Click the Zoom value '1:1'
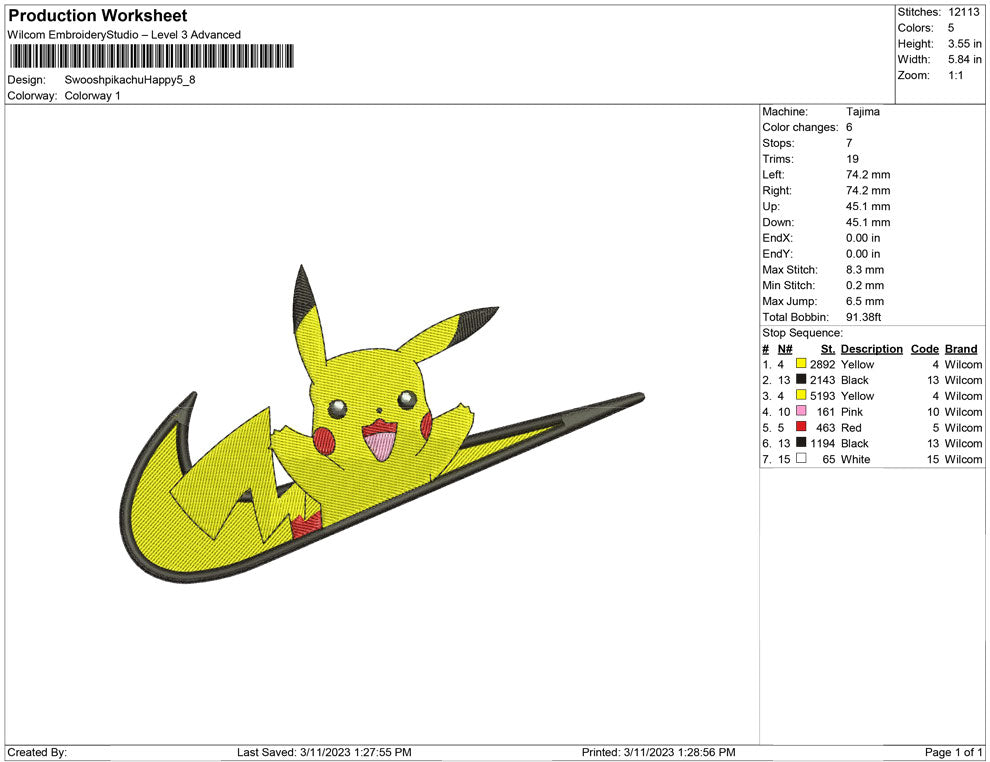This screenshot has height=762, width=990. click(x=955, y=75)
